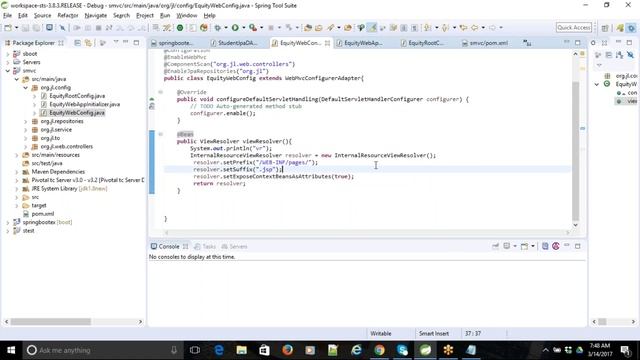Image resolution: width=640 pixels, height=360 pixels.
Task: Toggle Link with Editor in Package Explorer
Action: (88, 43)
